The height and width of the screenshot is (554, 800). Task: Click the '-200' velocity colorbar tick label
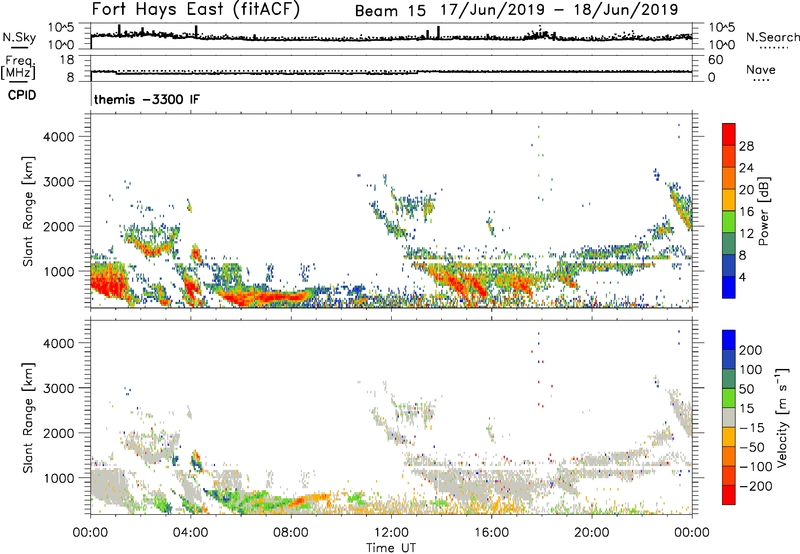[x=755, y=486]
